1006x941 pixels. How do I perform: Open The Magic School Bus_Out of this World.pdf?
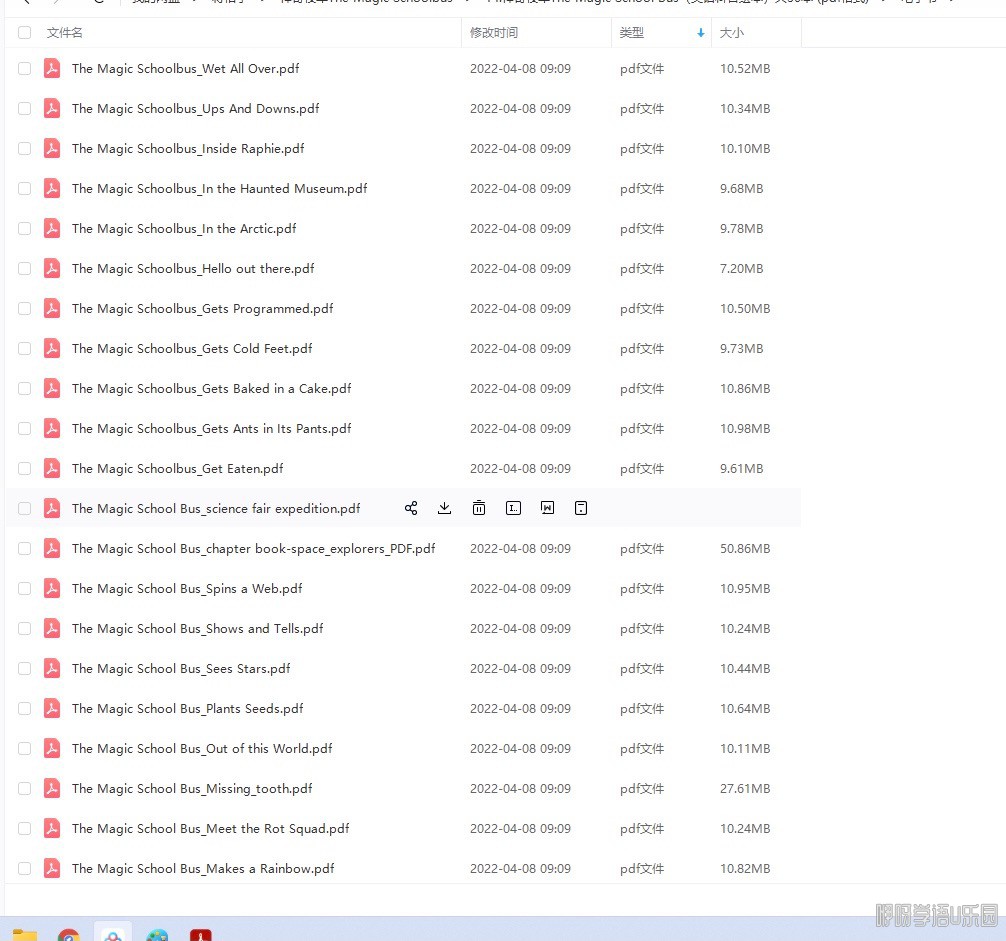[x=202, y=749]
